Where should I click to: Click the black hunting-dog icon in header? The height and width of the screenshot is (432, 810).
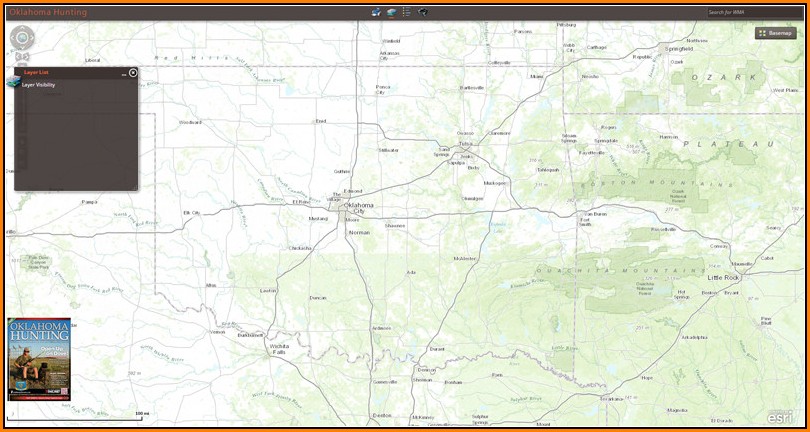click(423, 12)
